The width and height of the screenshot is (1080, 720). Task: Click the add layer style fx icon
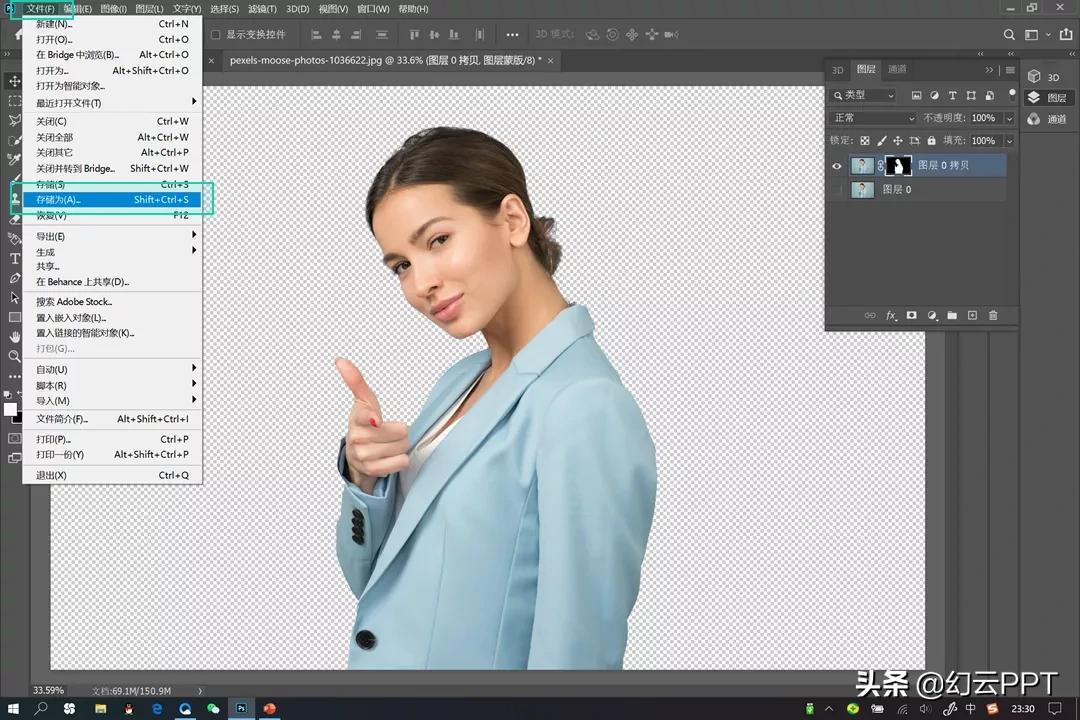coord(891,316)
